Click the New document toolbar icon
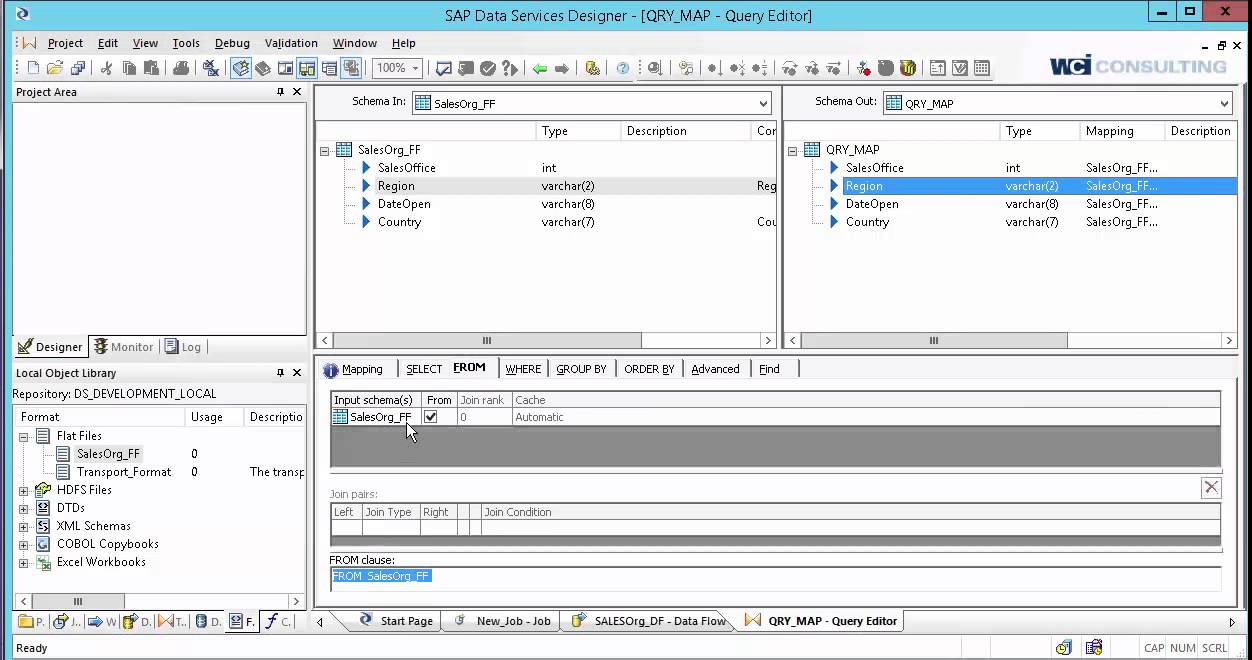 (x=33, y=68)
